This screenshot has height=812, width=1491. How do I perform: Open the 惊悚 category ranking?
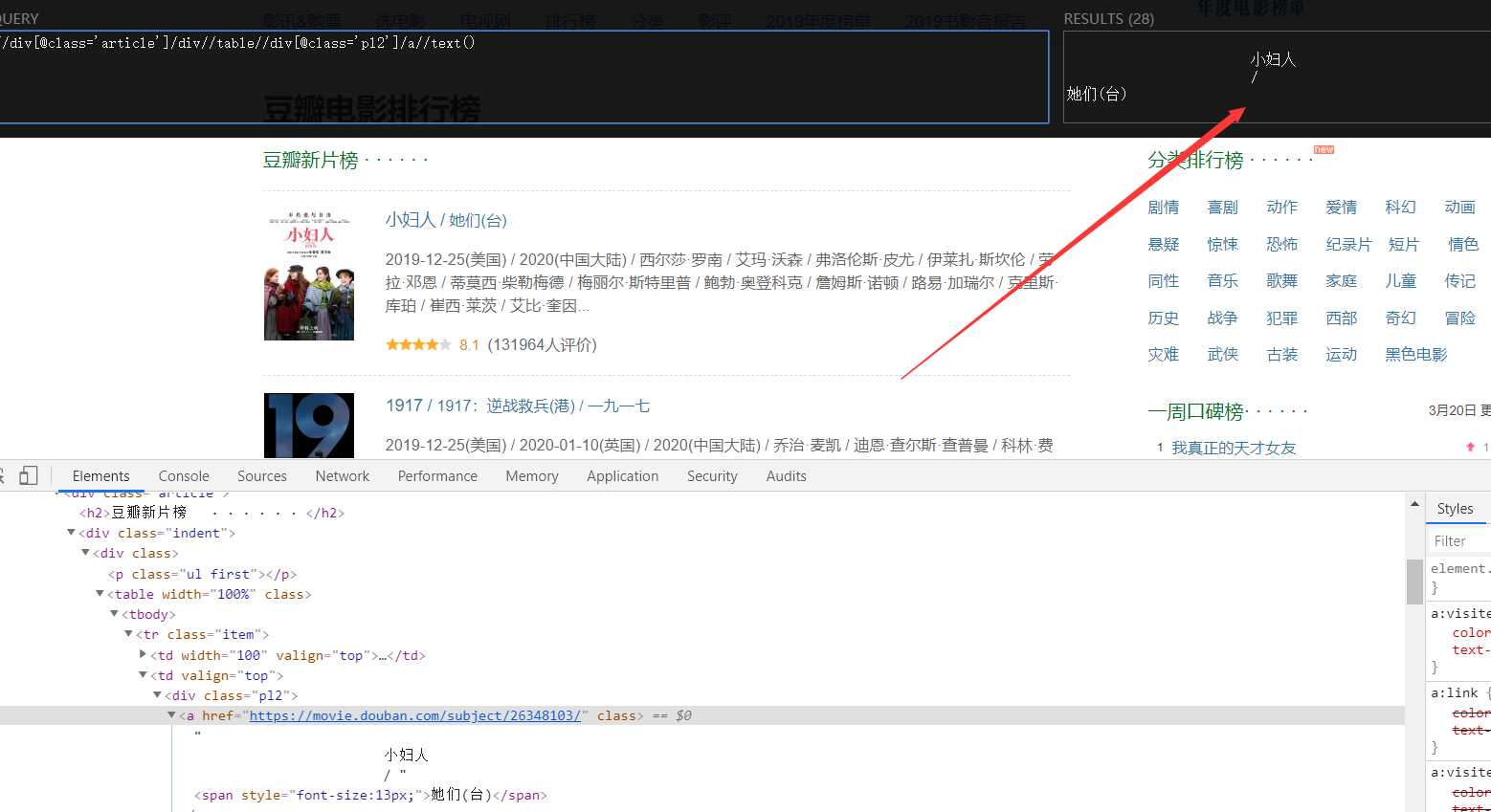click(1223, 245)
